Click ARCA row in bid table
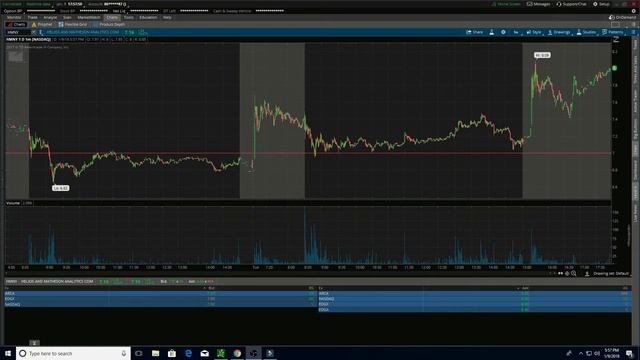 160,293
